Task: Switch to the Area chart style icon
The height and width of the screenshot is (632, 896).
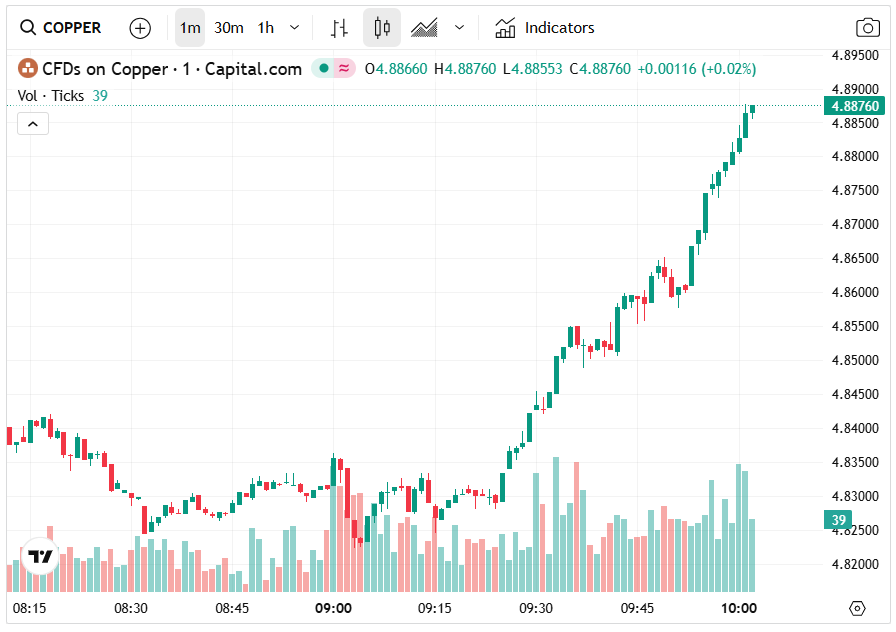Action: tap(424, 28)
